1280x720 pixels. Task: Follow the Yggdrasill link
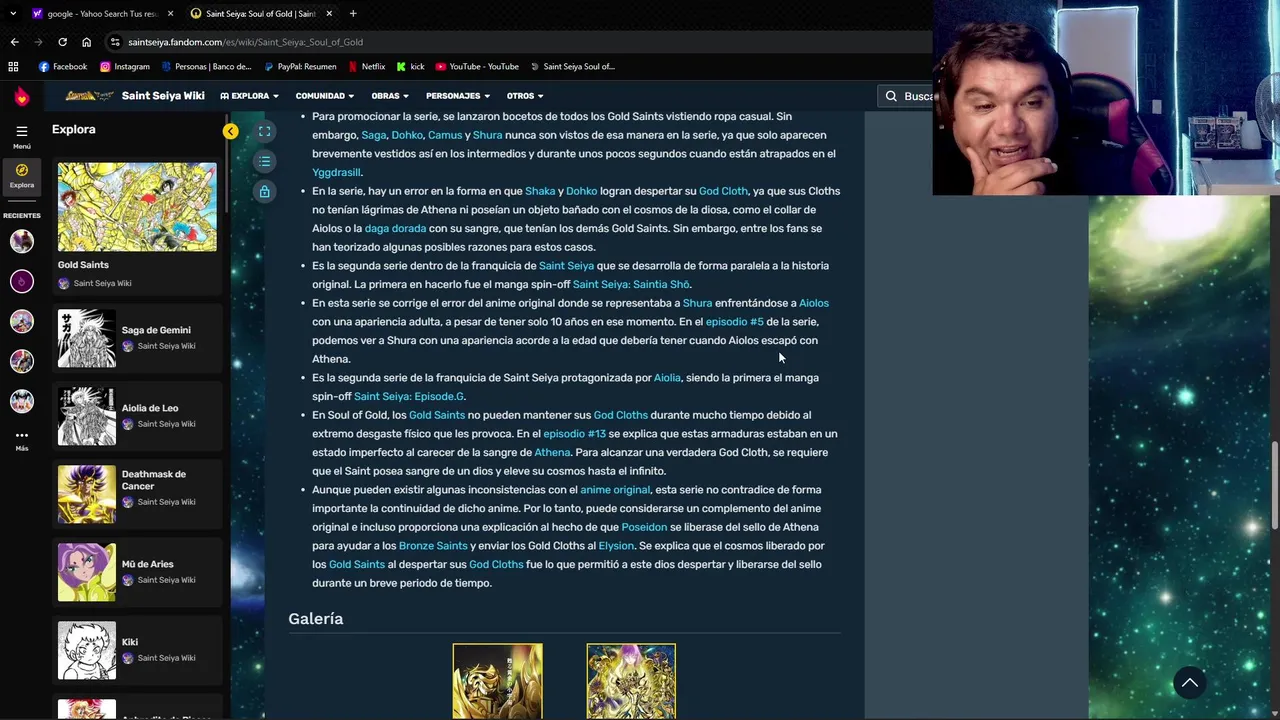[336, 172]
